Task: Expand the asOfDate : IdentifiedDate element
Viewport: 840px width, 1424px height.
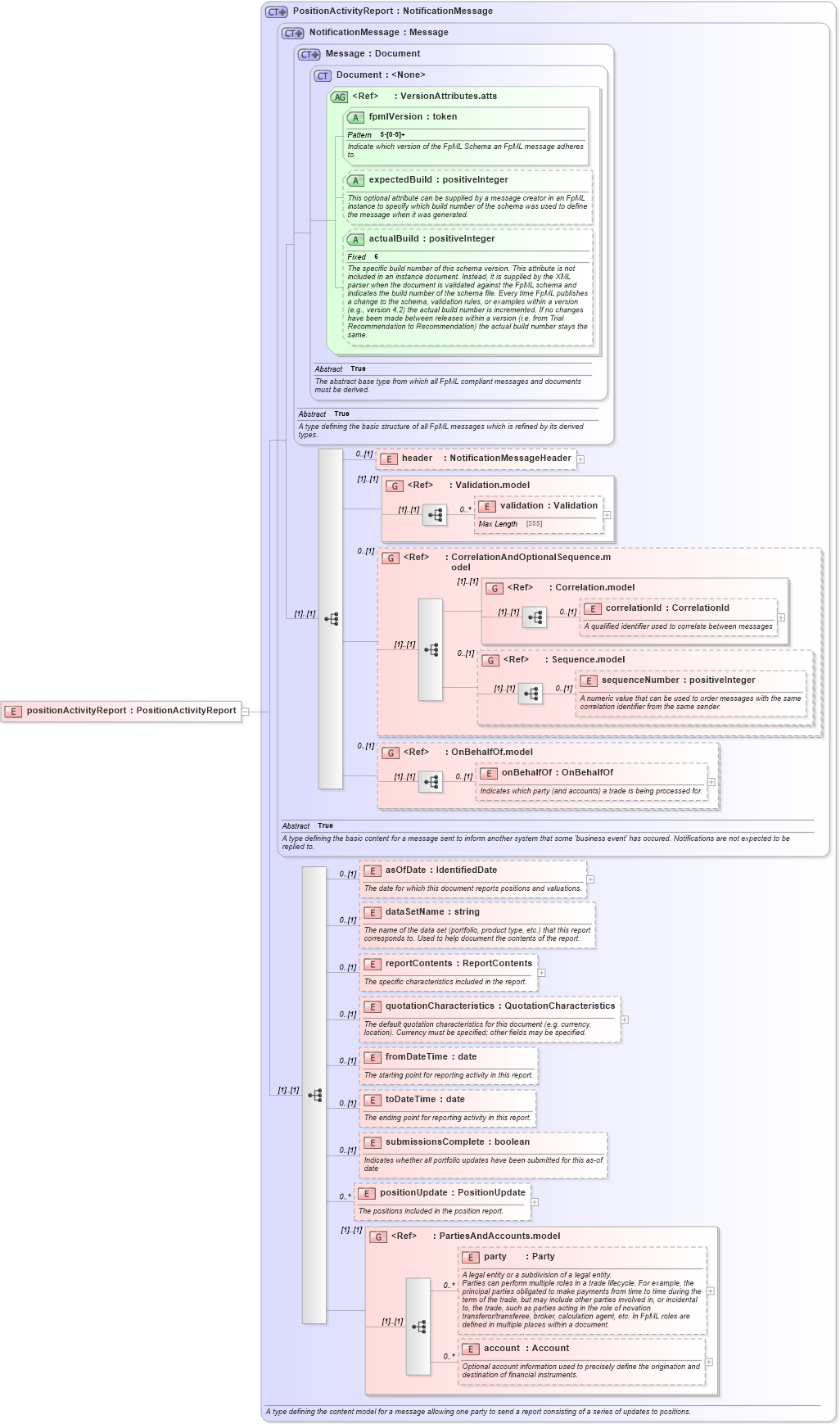Action: coord(590,879)
